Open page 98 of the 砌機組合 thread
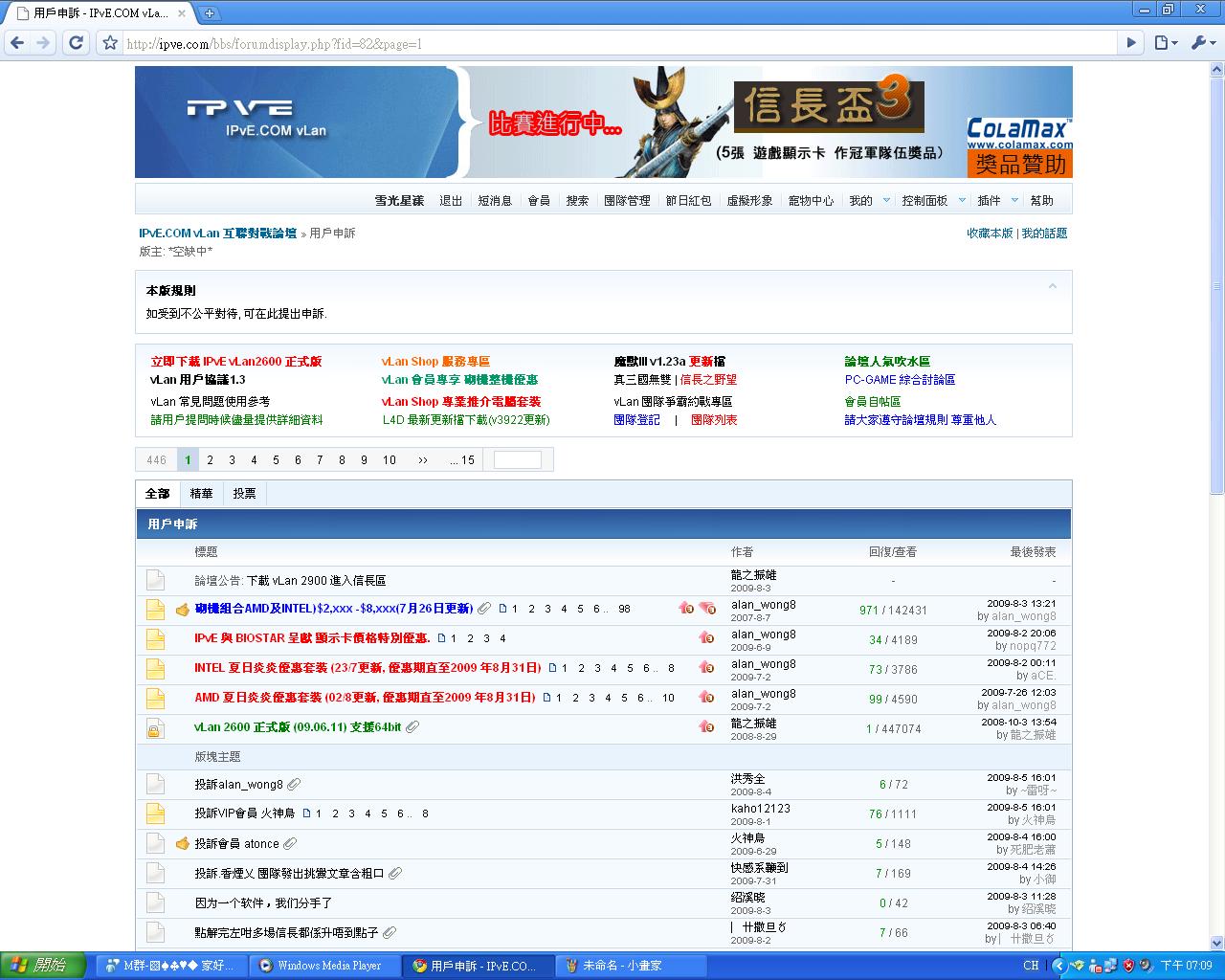Viewport: 1225px width, 980px height. 624,609
